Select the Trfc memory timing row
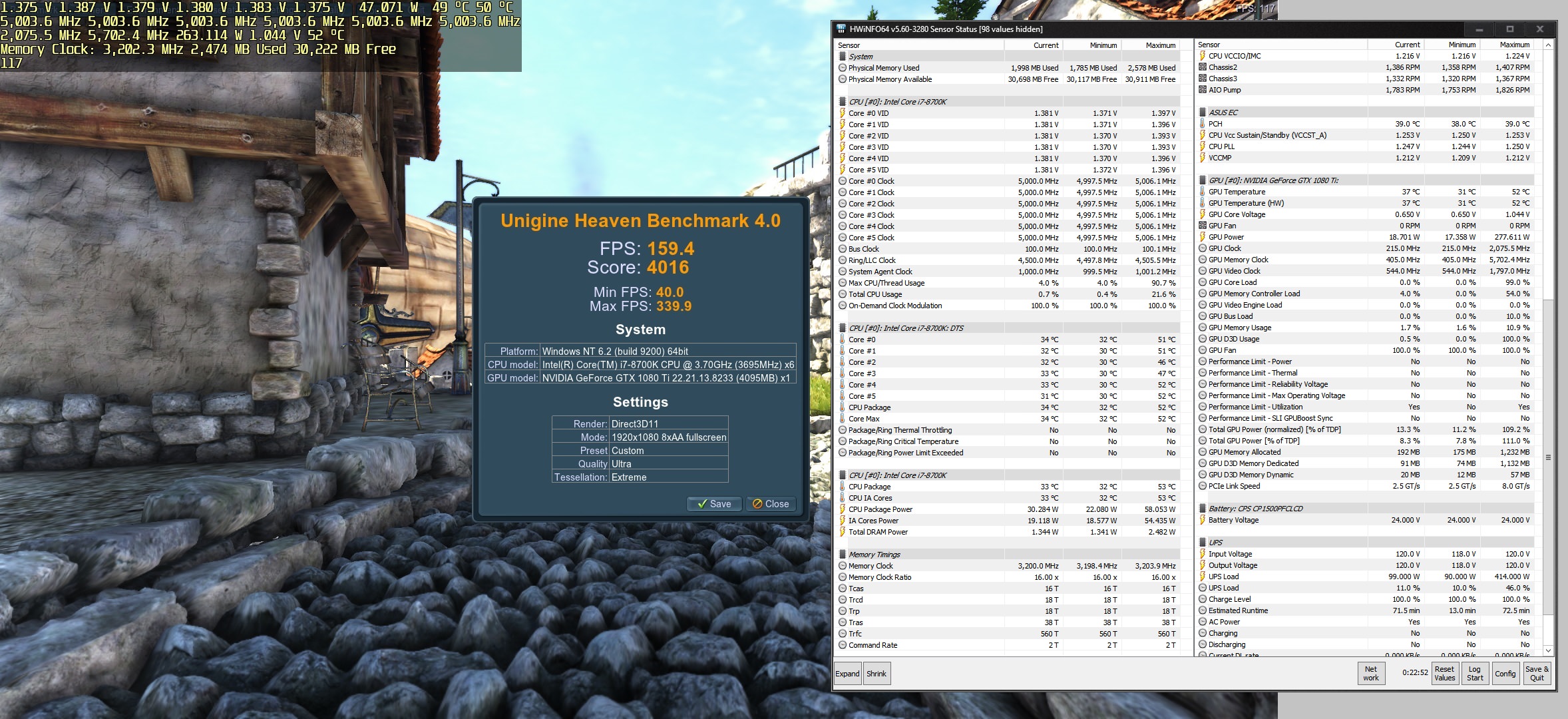 tap(1007, 634)
